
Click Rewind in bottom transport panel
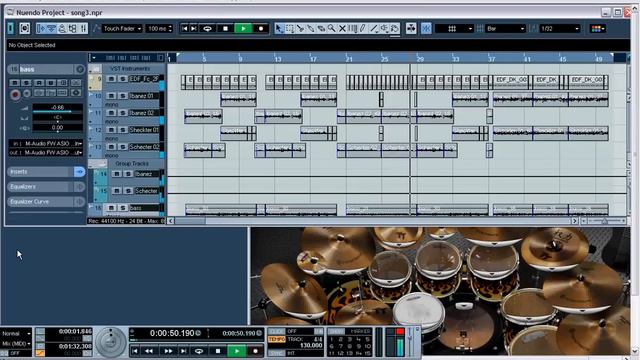(149, 351)
